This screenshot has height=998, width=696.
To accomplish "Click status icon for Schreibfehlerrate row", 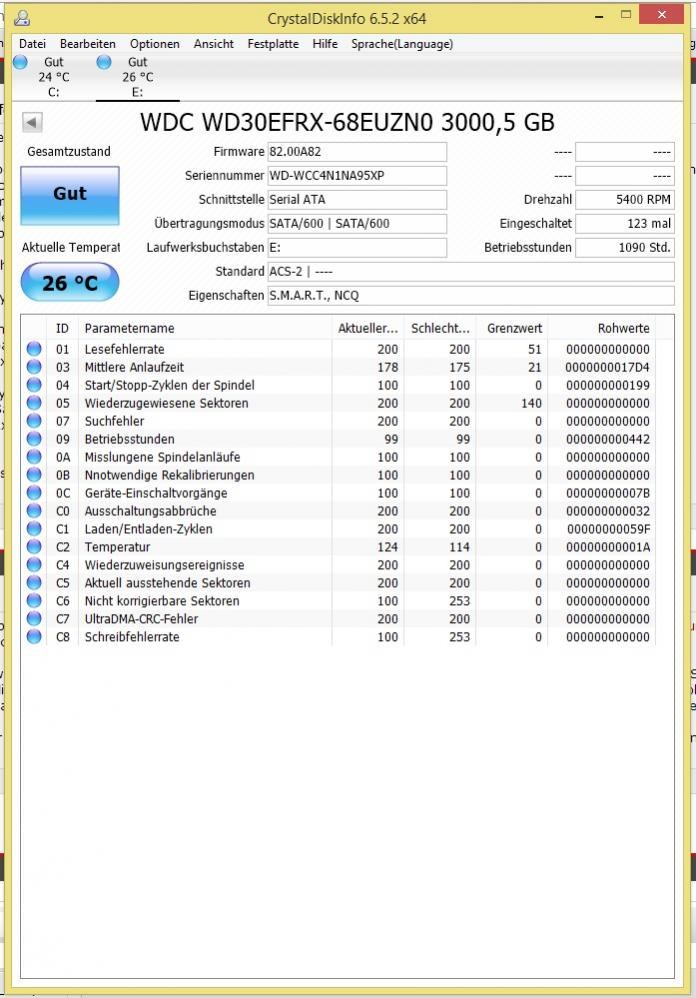I will click(x=34, y=636).
